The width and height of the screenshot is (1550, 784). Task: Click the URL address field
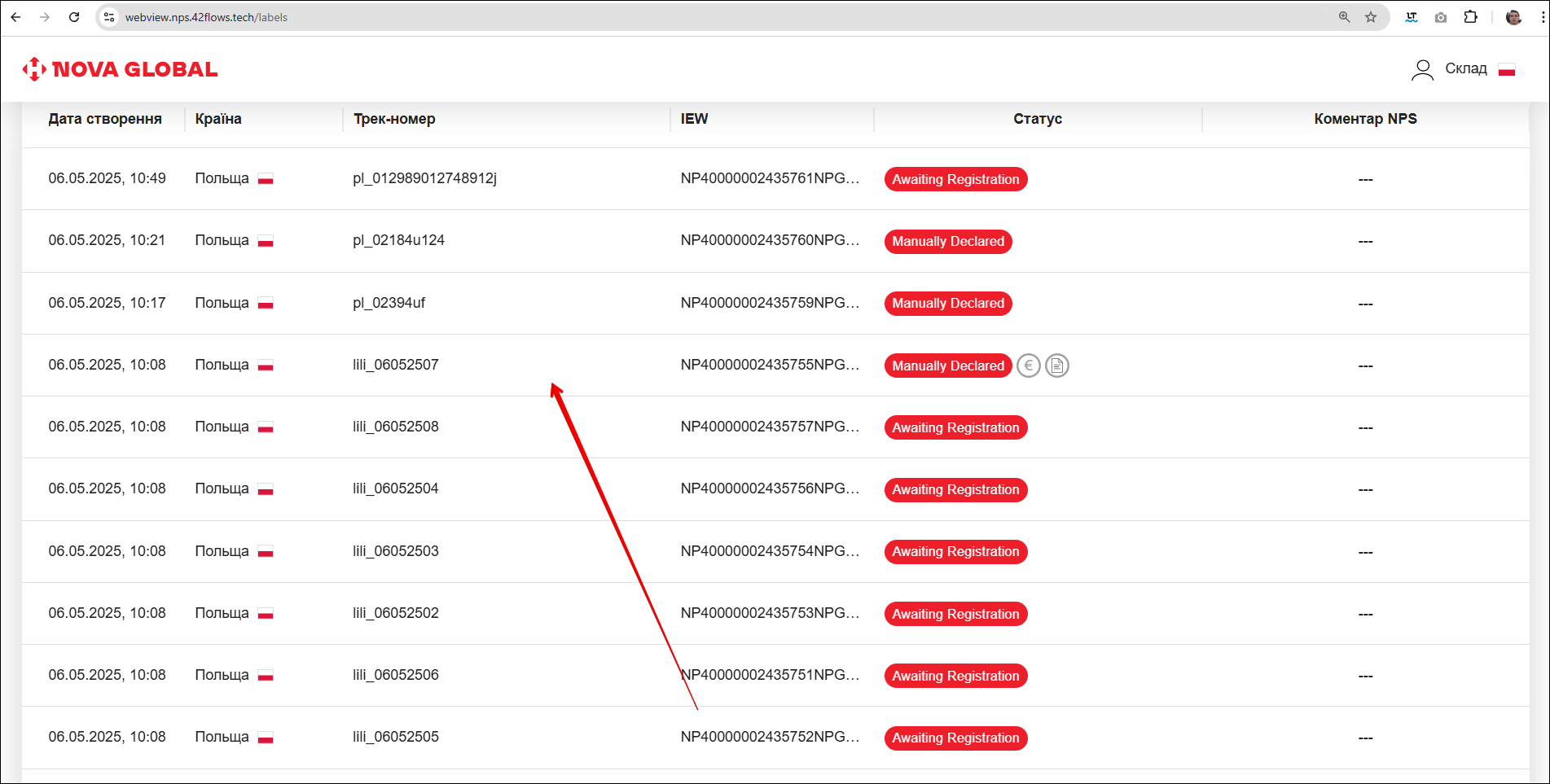click(652, 17)
